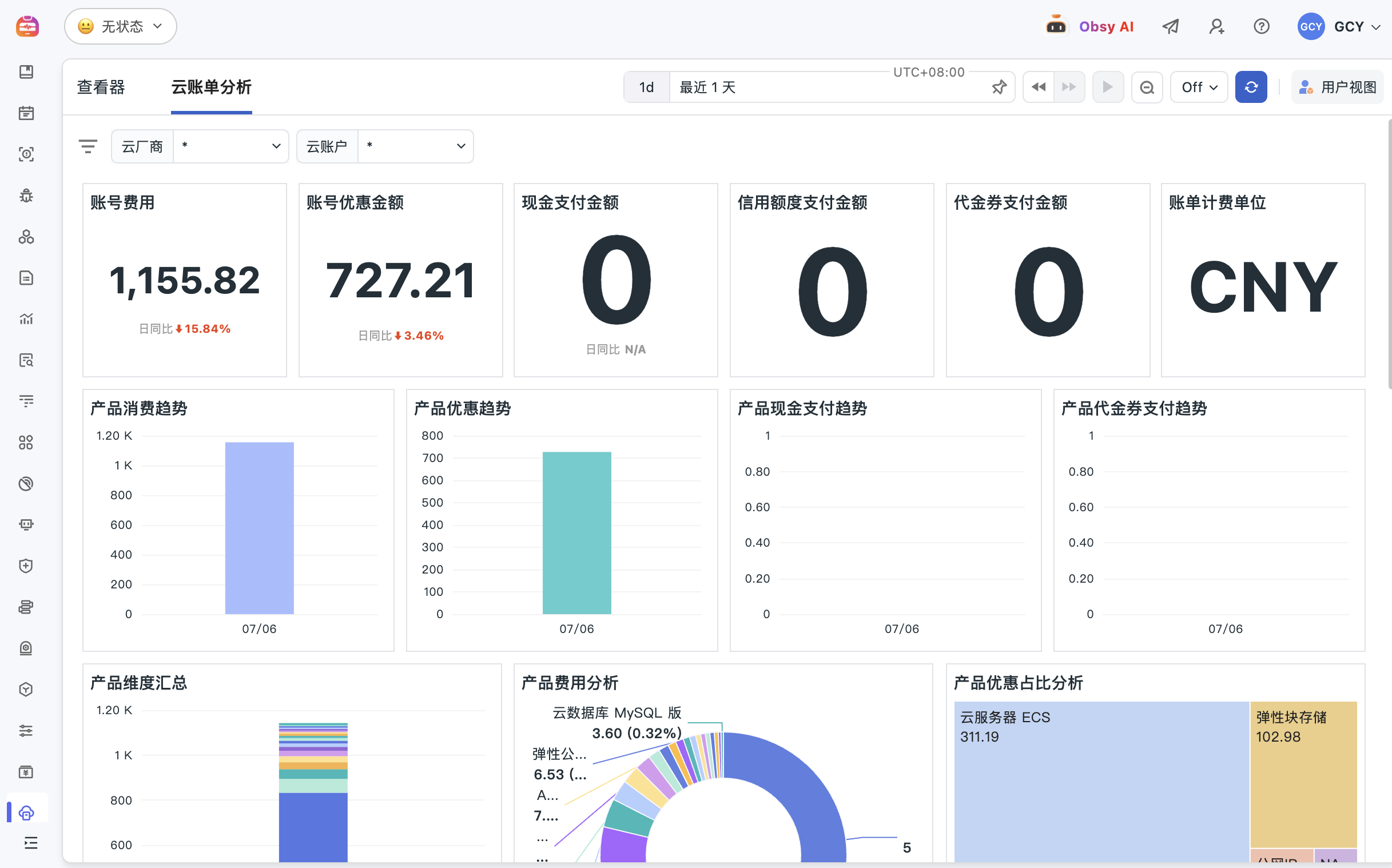This screenshot has width=1392, height=868.
Task: Expand the sidebar with bottom menu icon
Action: tap(31, 843)
